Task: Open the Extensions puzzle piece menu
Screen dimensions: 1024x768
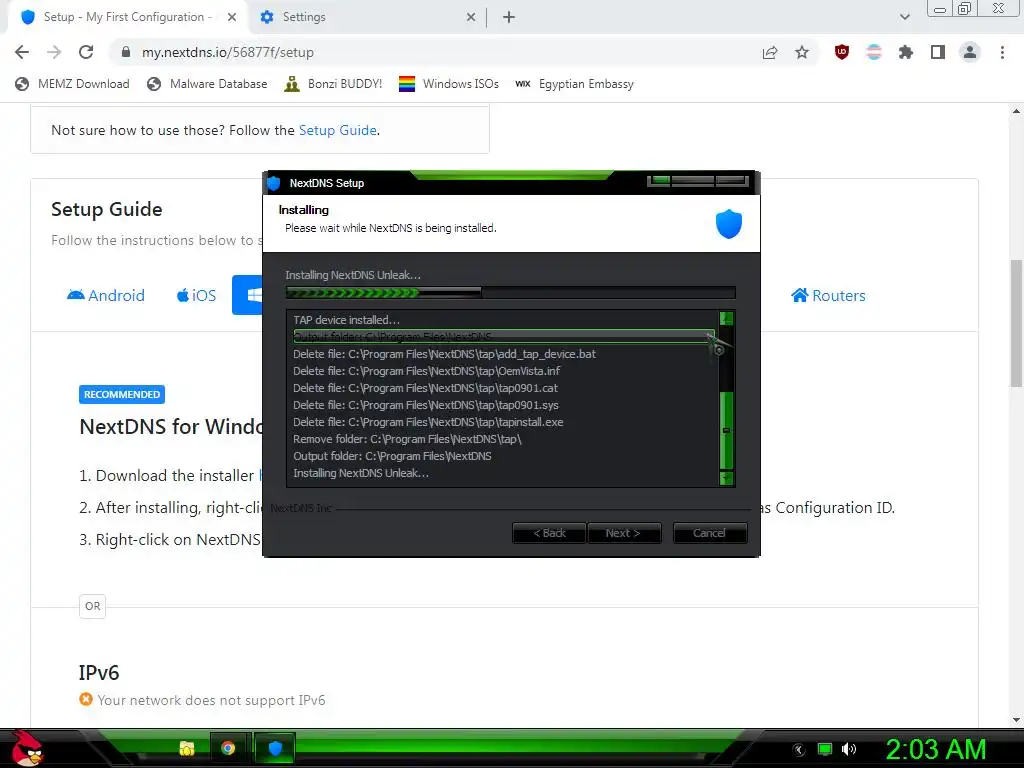Action: 906,52
